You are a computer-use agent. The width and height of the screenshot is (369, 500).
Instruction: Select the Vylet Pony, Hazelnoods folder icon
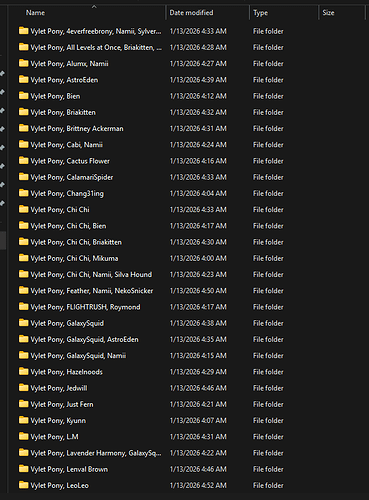coord(23,371)
